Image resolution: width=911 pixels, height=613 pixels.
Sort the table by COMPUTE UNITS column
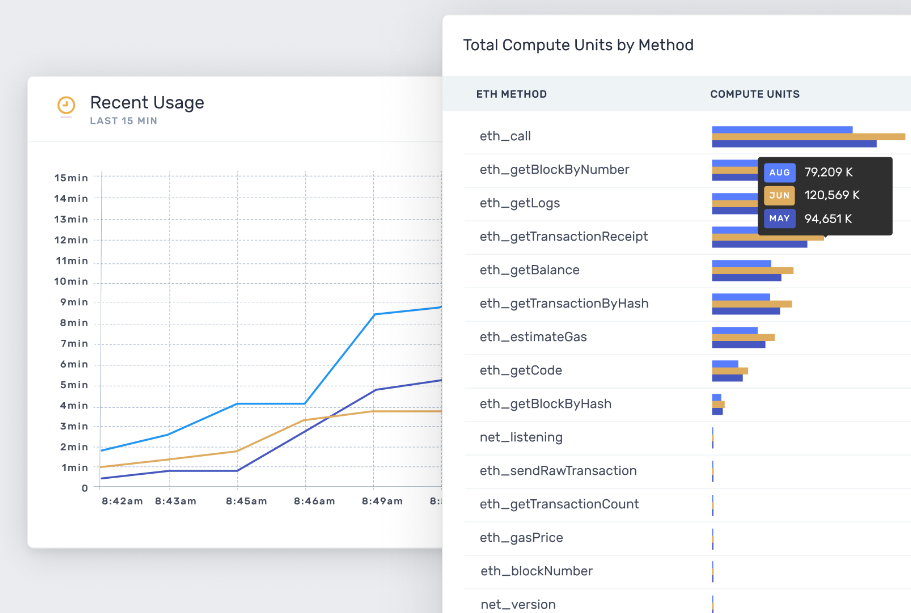[x=753, y=93]
